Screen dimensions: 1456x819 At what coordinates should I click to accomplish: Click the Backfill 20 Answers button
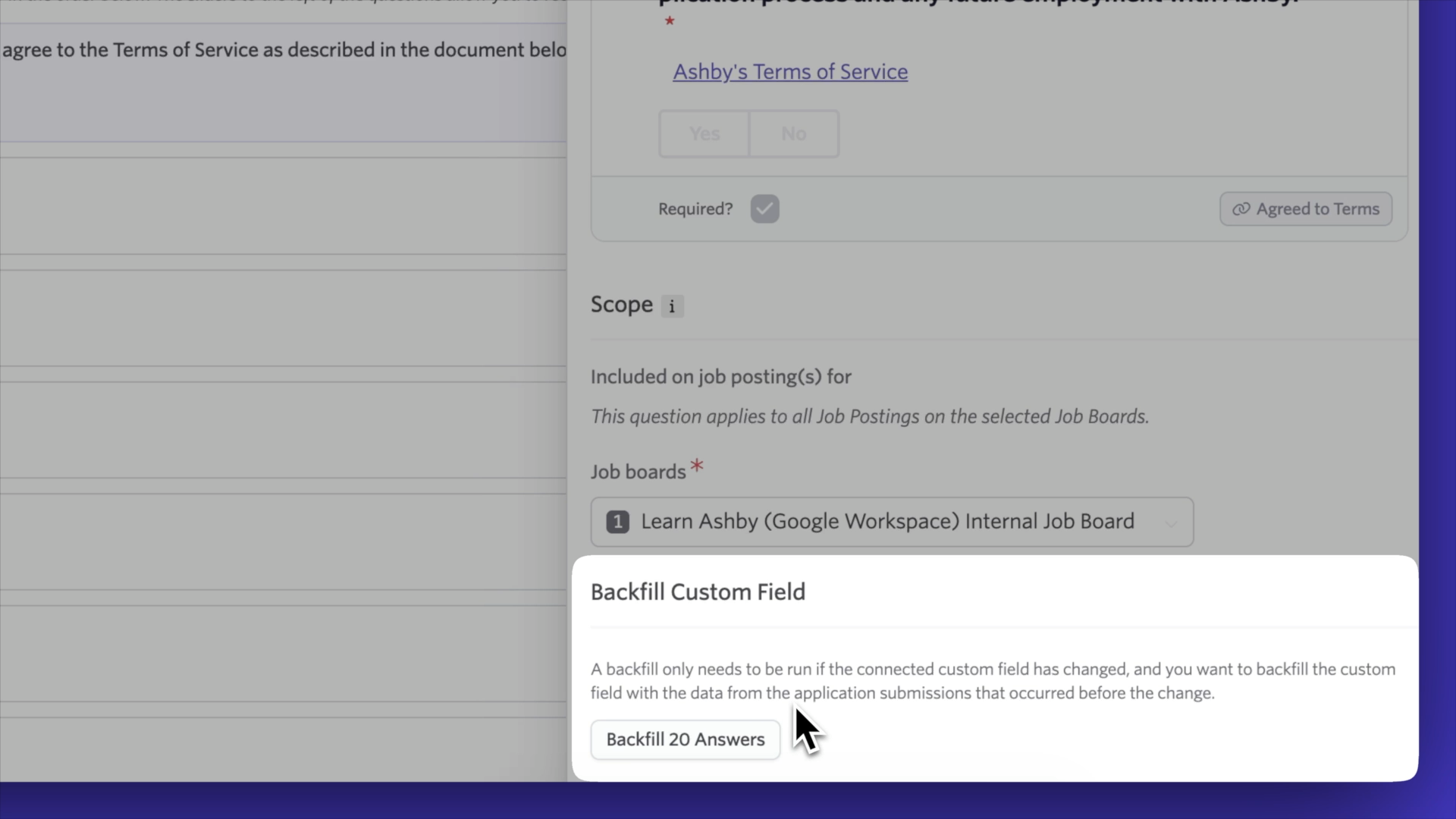click(x=686, y=739)
